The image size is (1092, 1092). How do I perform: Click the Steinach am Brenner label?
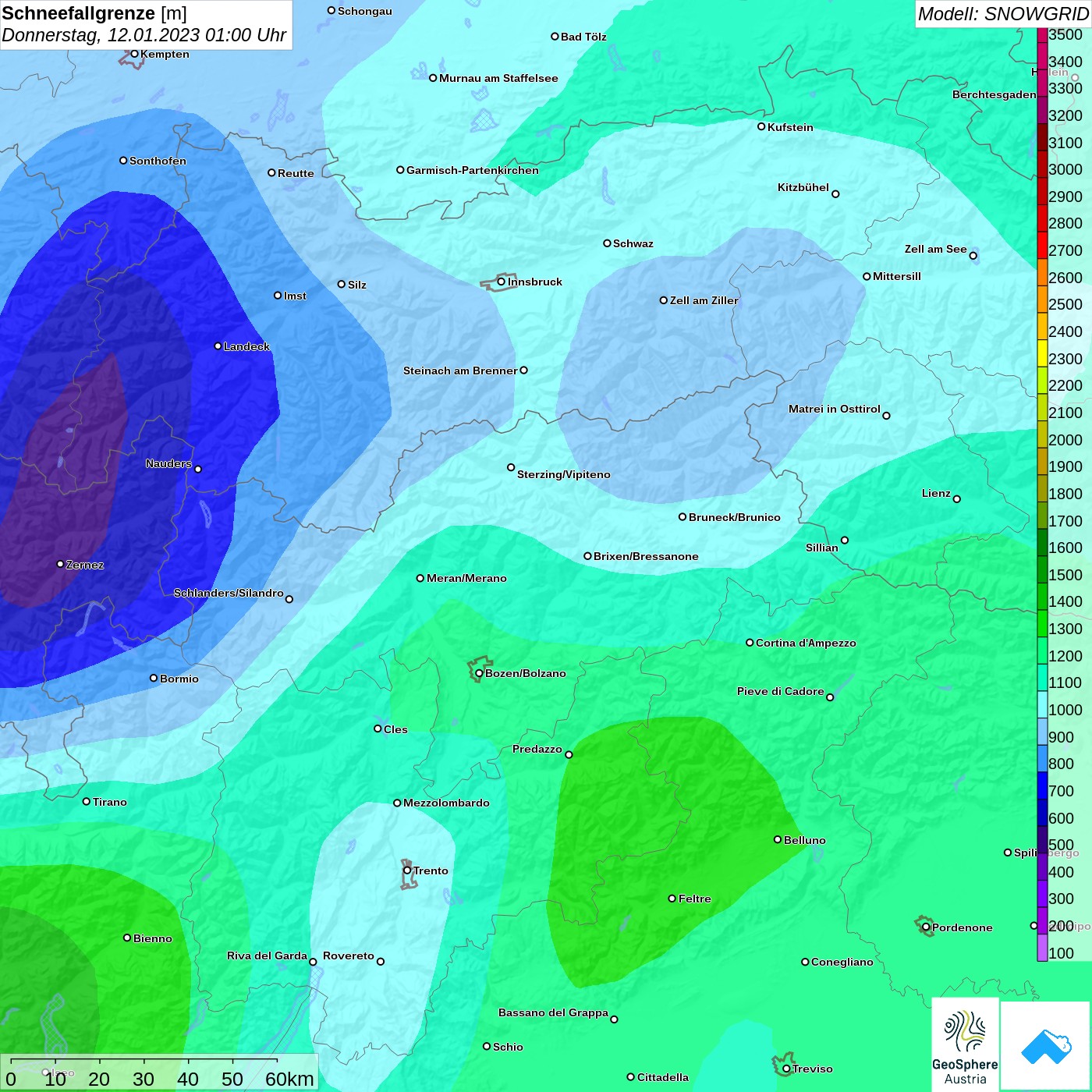460,370
